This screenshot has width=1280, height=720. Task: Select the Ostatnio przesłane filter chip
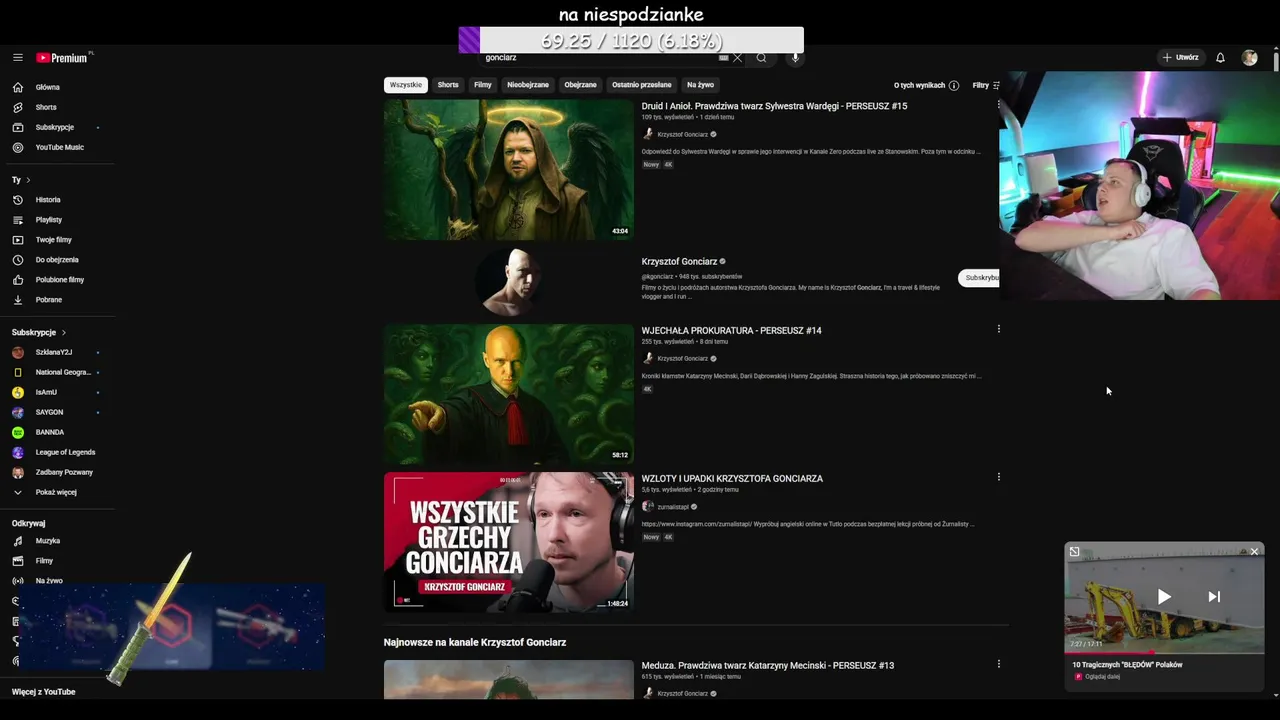(642, 85)
